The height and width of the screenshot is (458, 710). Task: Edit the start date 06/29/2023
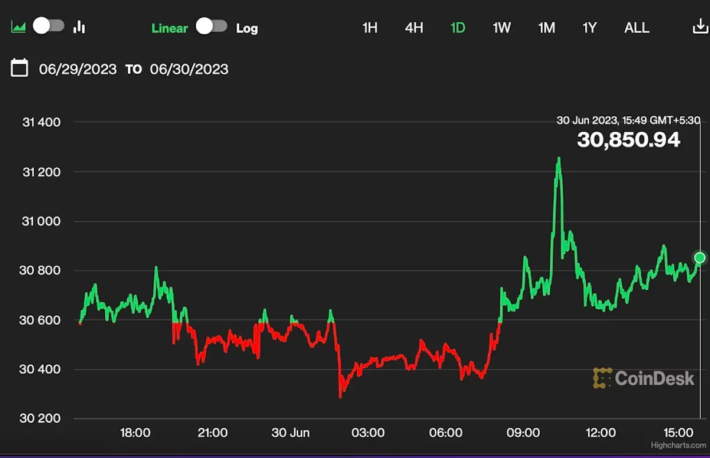[x=77, y=69]
